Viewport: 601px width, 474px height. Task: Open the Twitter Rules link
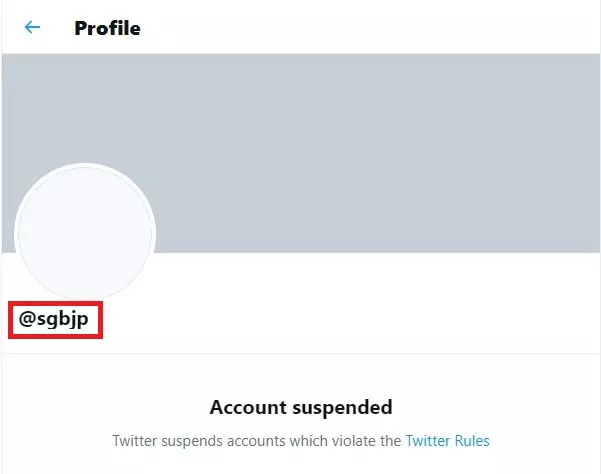(x=447, y=439)
